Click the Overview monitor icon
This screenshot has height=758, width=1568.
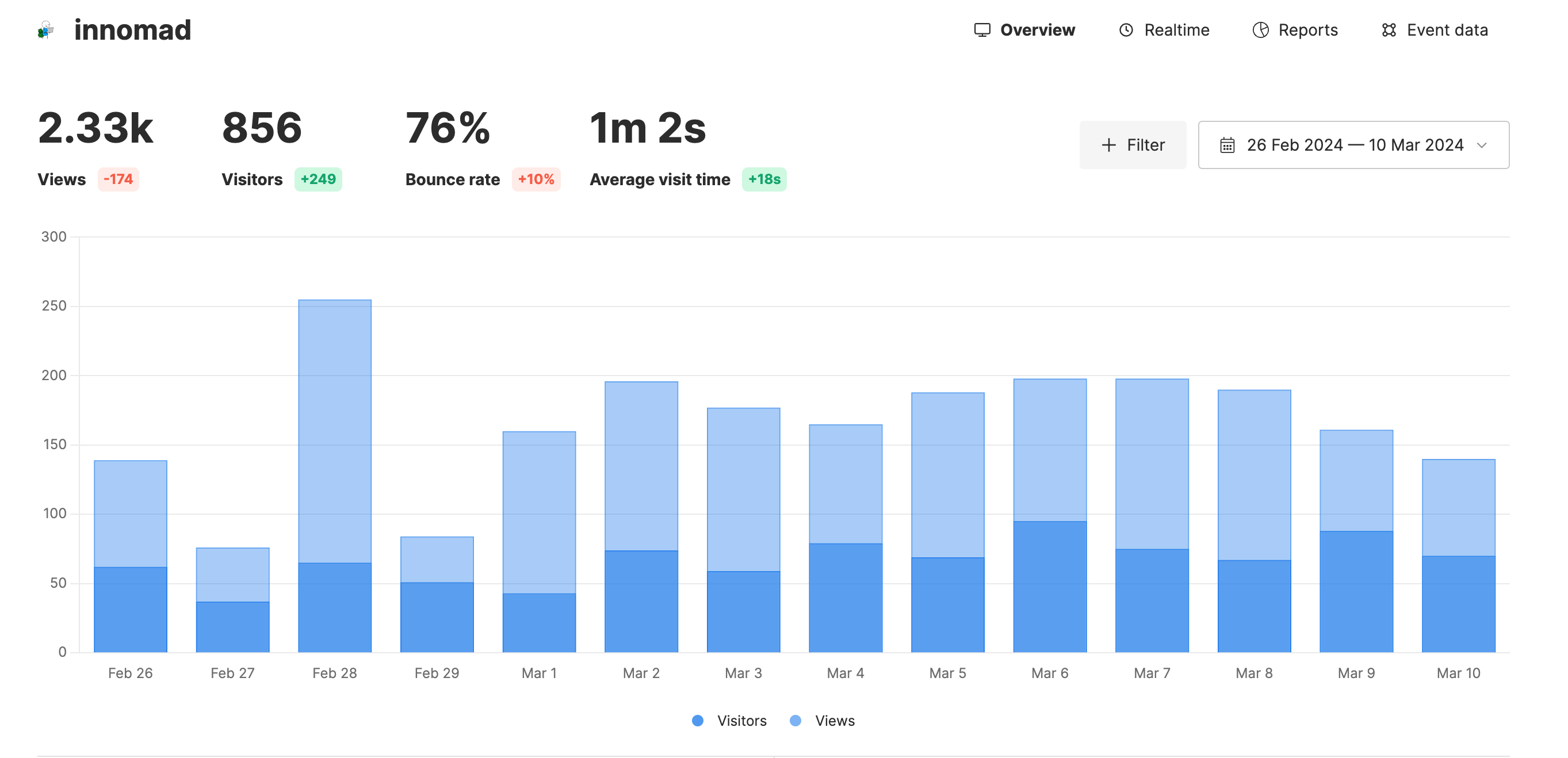pyautogui.click(x=982, y=30)
